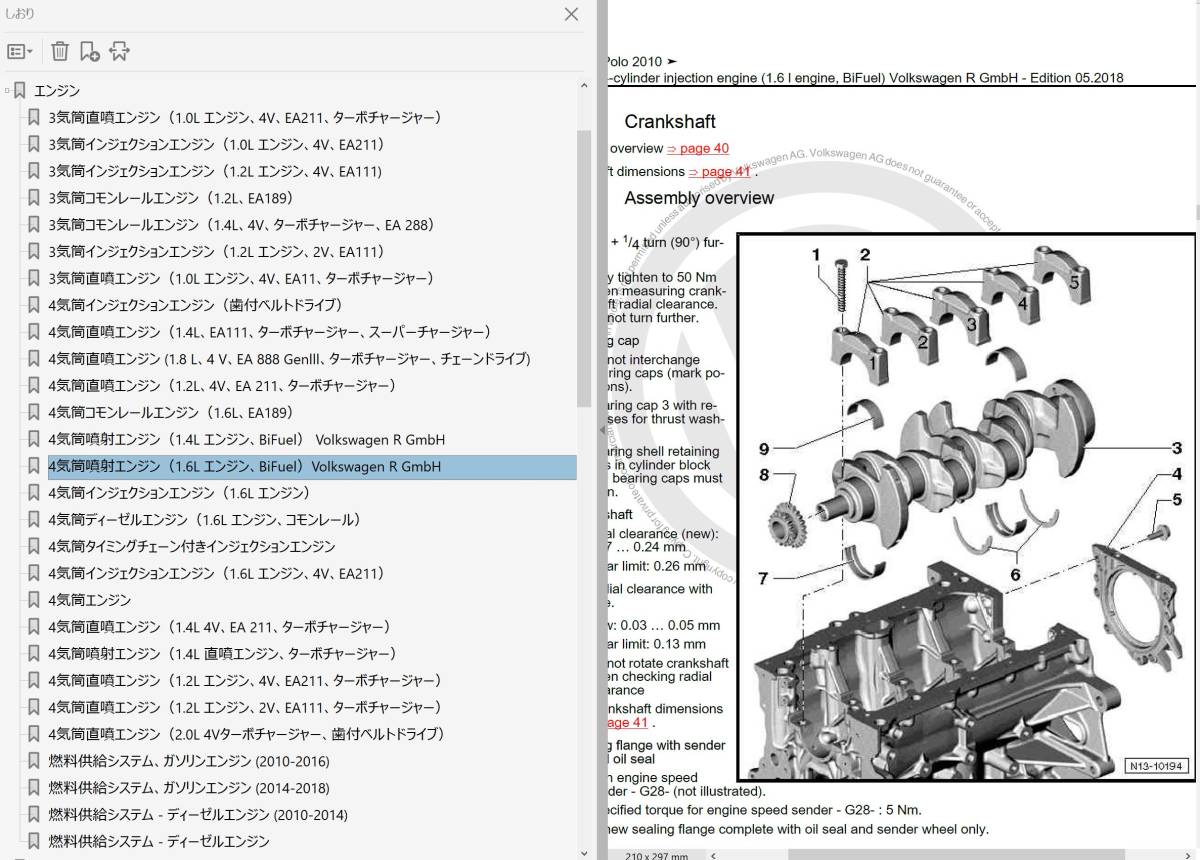Open the plain 4気筒エンジン bookmark

click(x=90, y=600)
